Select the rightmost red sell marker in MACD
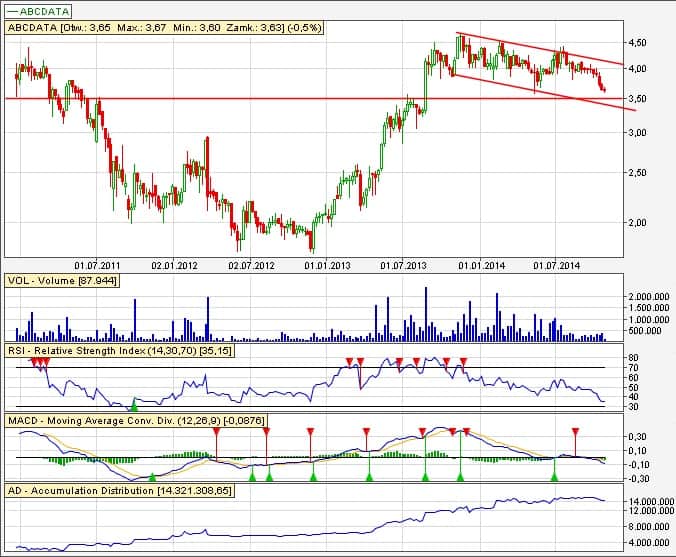The height and width of the screenshot is (557, 676). 575,432
